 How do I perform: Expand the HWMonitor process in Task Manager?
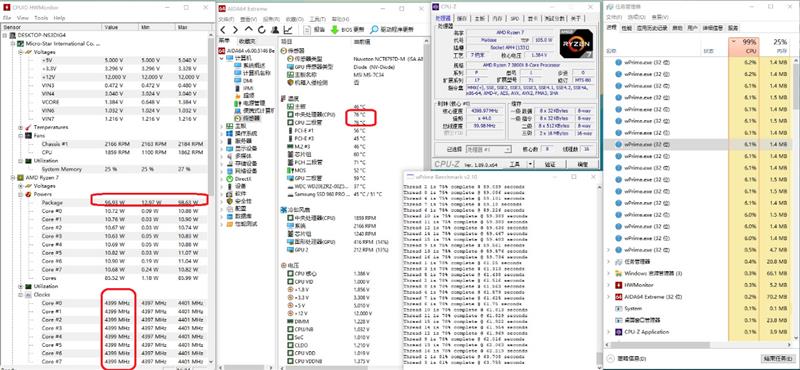pos(608,285)
